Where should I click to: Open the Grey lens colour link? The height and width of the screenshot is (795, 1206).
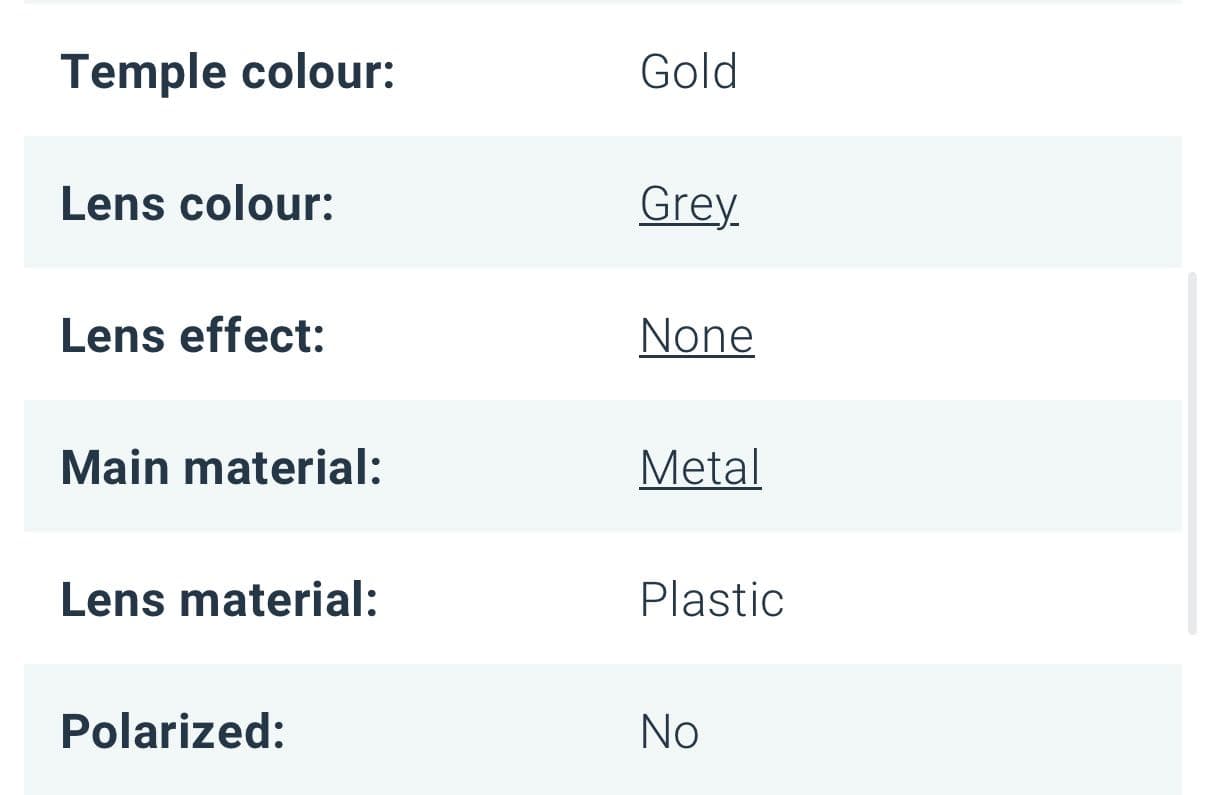click(x=688, y=204)
